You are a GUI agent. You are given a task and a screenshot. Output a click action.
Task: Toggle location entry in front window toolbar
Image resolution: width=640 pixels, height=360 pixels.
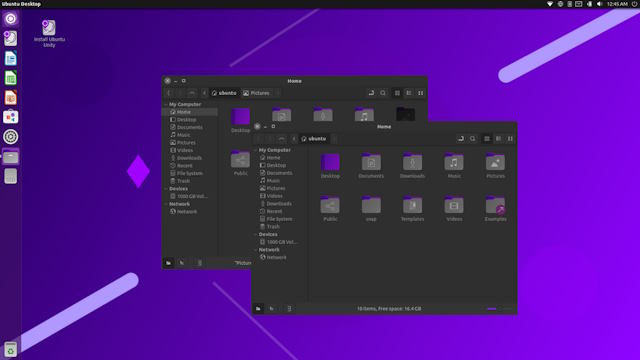(x=461, y=139)
